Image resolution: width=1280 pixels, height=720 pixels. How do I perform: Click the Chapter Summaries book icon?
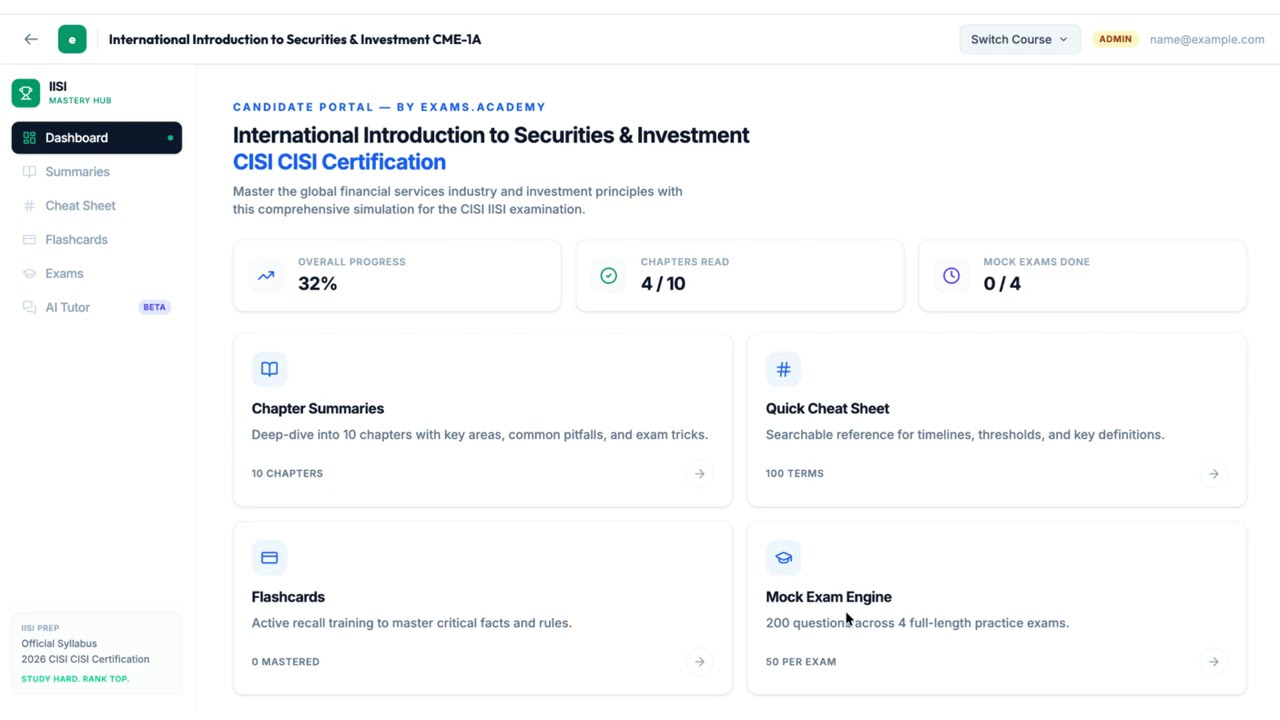tap(270, 369)
